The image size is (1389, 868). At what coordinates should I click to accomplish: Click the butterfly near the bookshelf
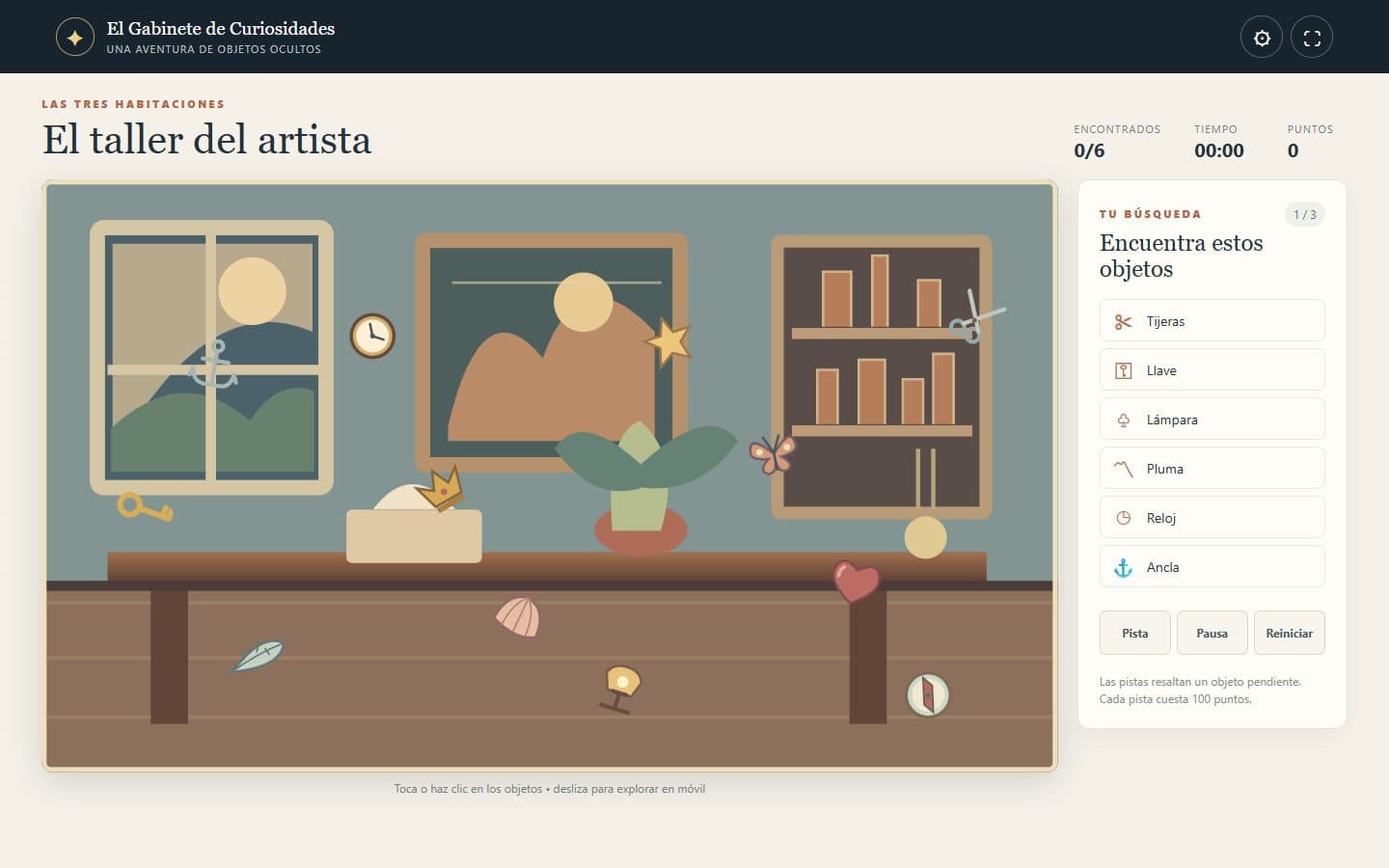(x=773, y=453)
